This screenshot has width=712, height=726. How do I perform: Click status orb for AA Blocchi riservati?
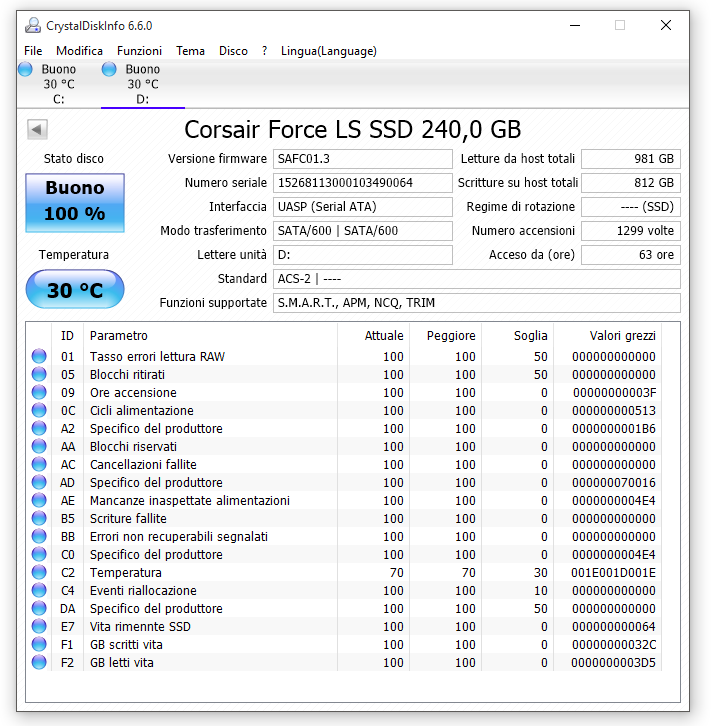[x=39, y=446]
